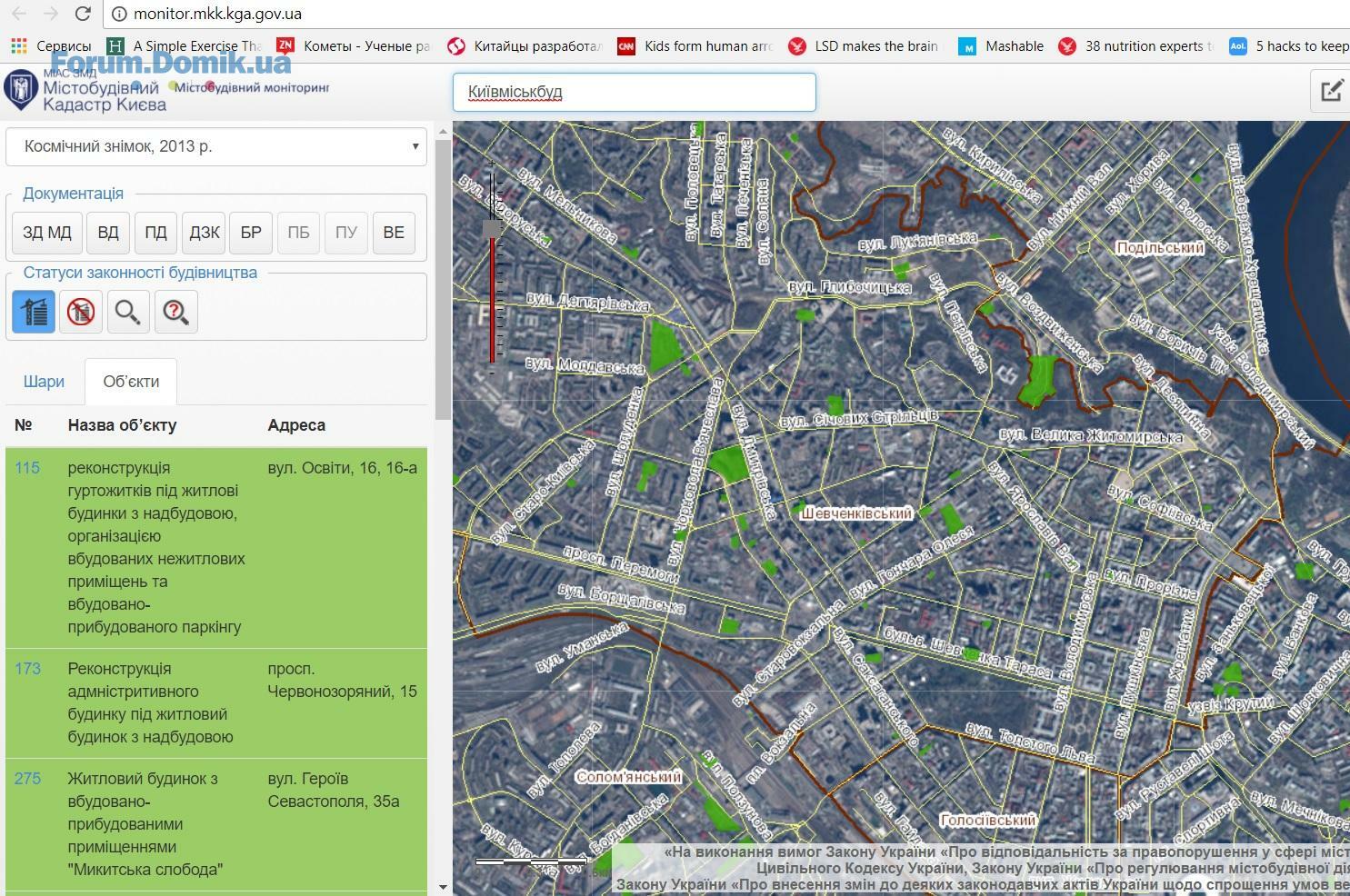Viewport: 1350px width, 896px height.
Task: Switch to the Шари tab
Action: point(44,382)
